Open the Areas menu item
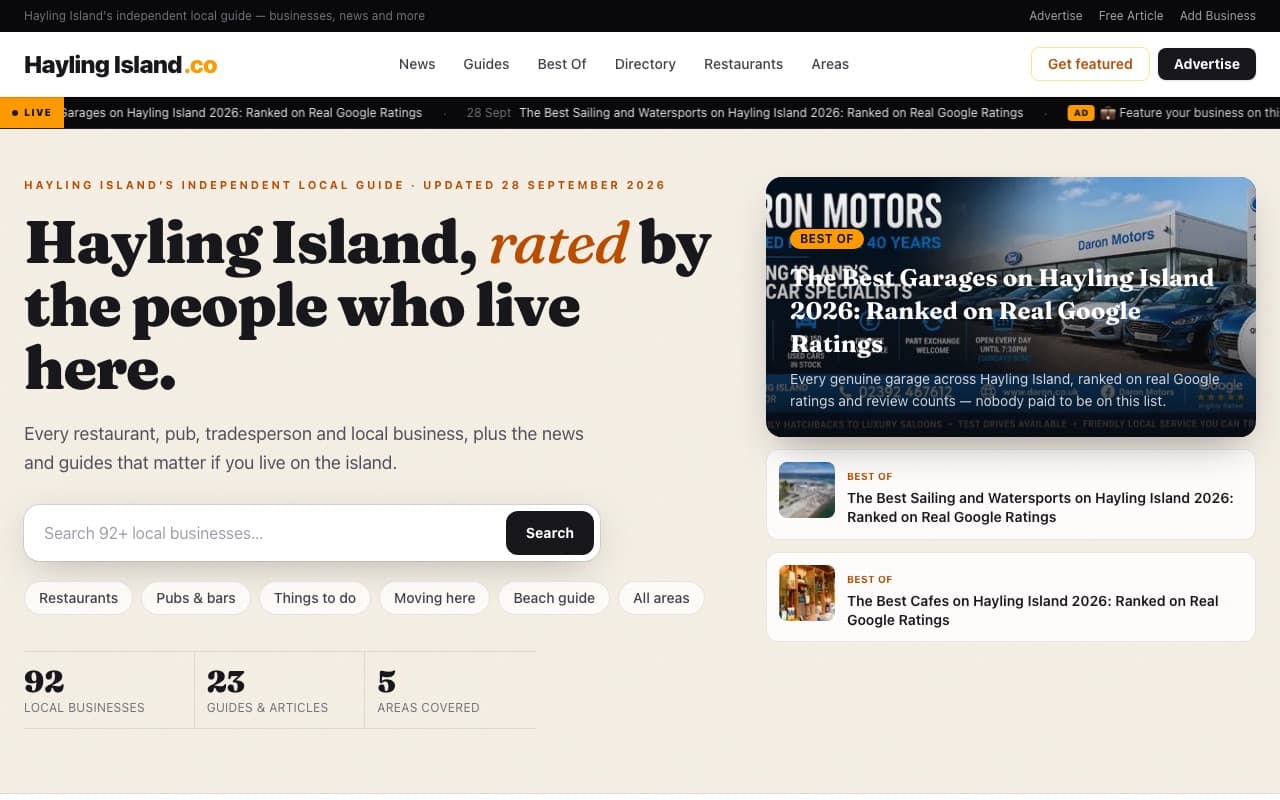This screenshot has height=800, width=1280. [830, 64]
